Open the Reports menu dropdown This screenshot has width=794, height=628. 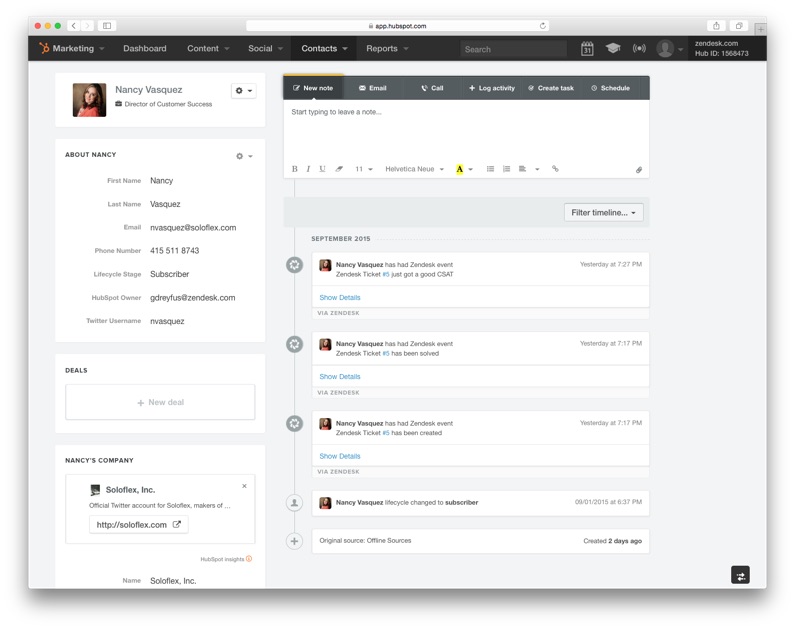click(387, 48)
